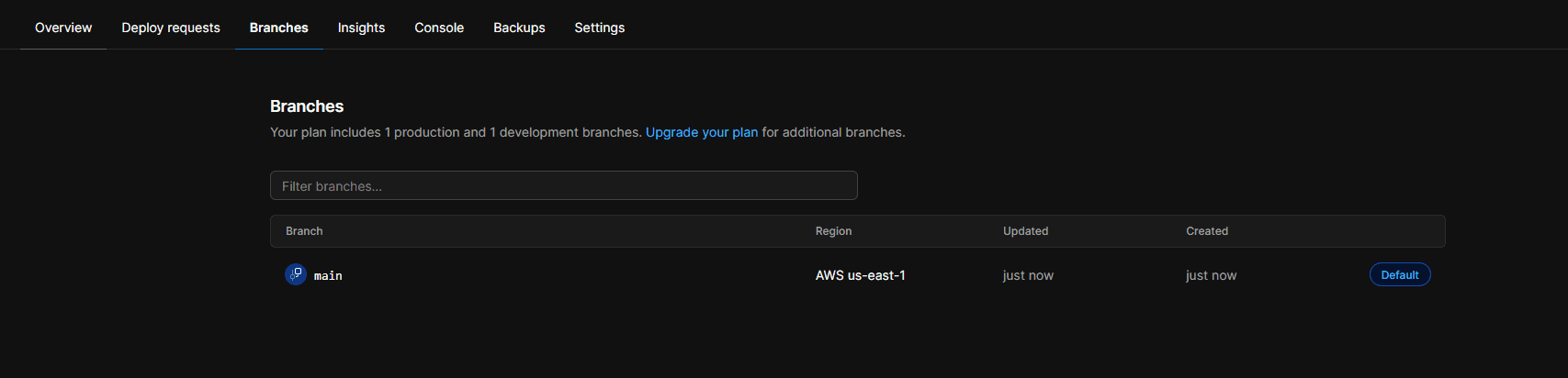Follow the Upgrade your plan link
The height and width of the screenshot is (378, 1568).
(702, 132)
